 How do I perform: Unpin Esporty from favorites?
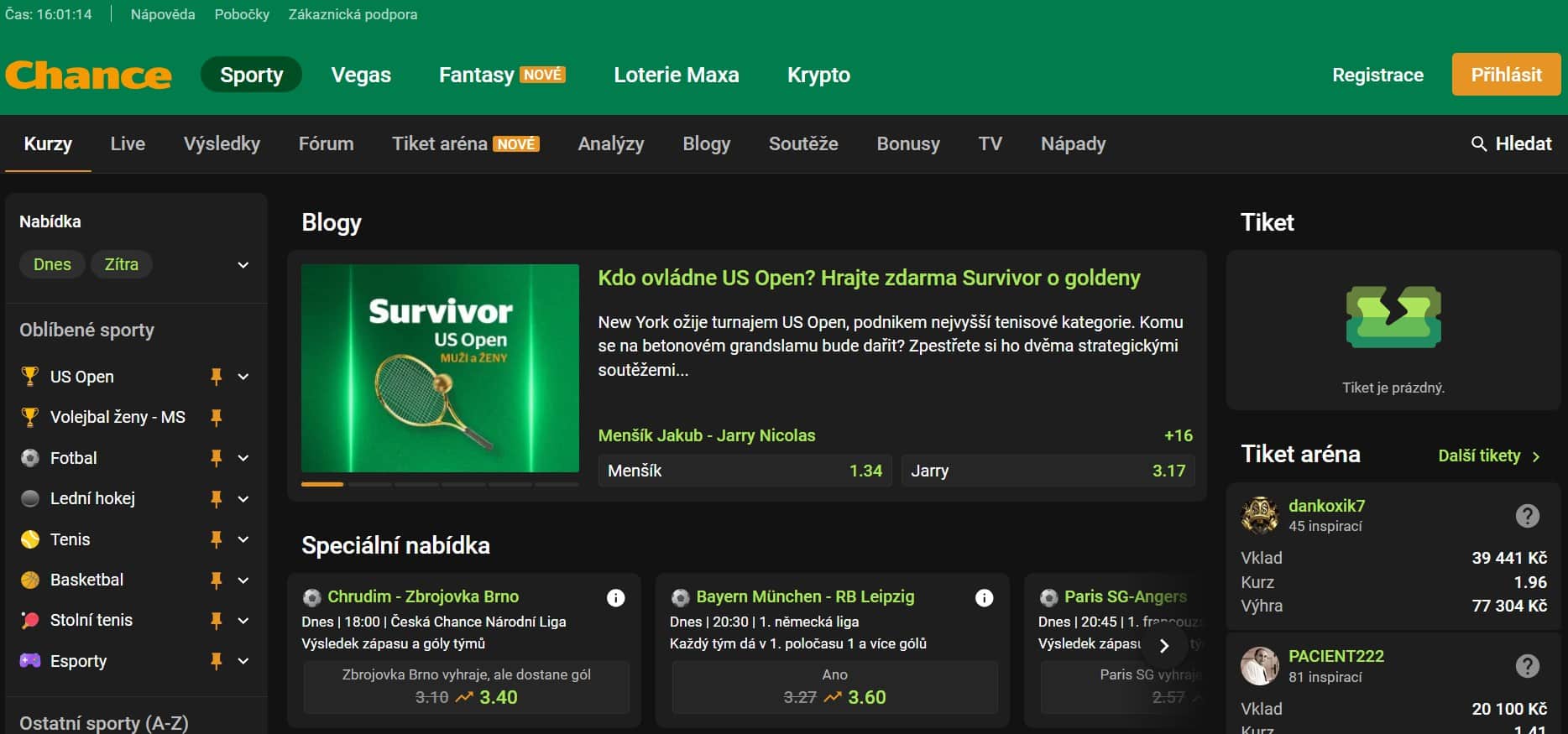217,661
